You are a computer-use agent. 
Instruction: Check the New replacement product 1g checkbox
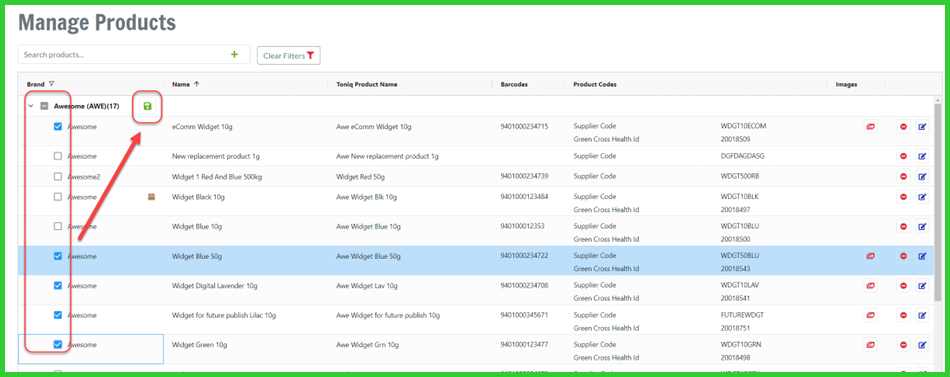58,156
